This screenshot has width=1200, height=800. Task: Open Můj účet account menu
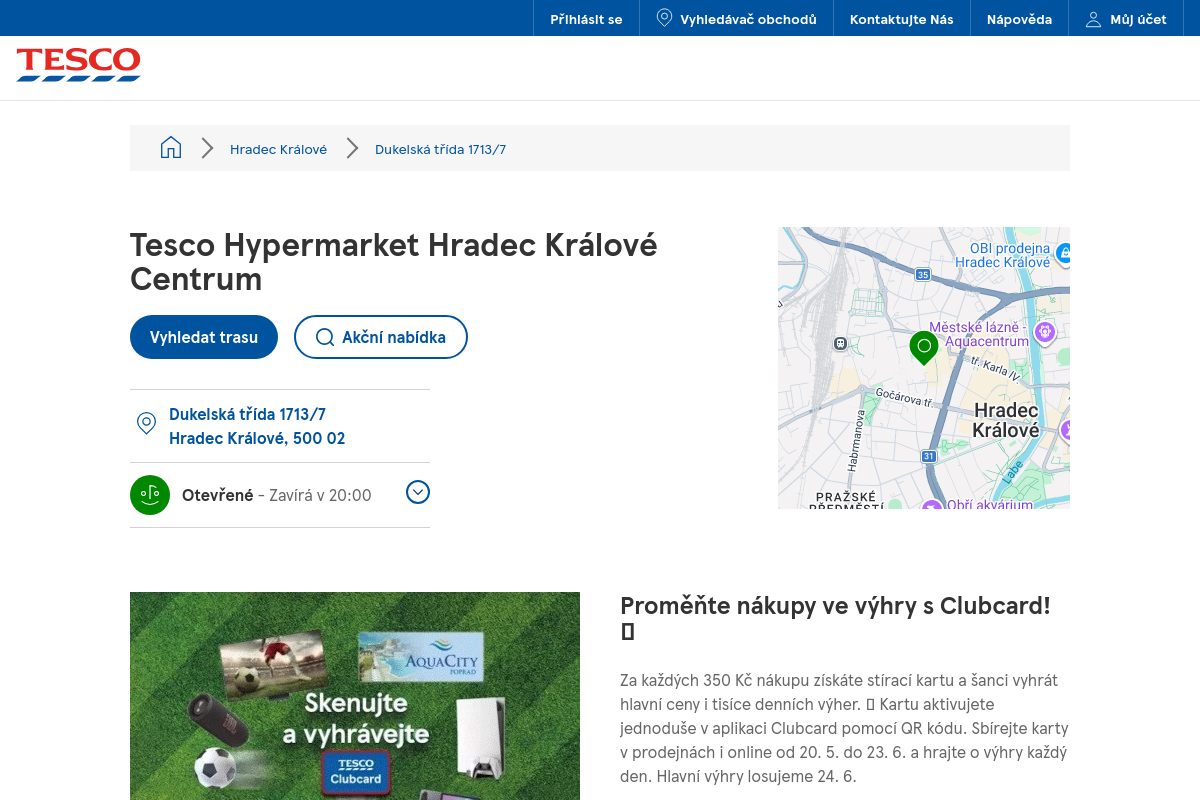pyautogui.click(x=1126, y=19)
